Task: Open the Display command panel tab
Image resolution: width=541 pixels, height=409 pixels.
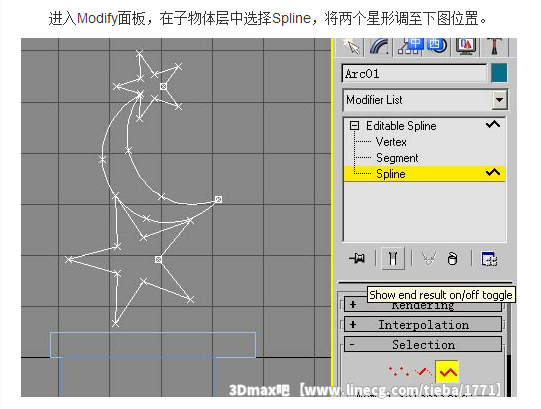Action: pyautogui.click(x=466, y=47)
